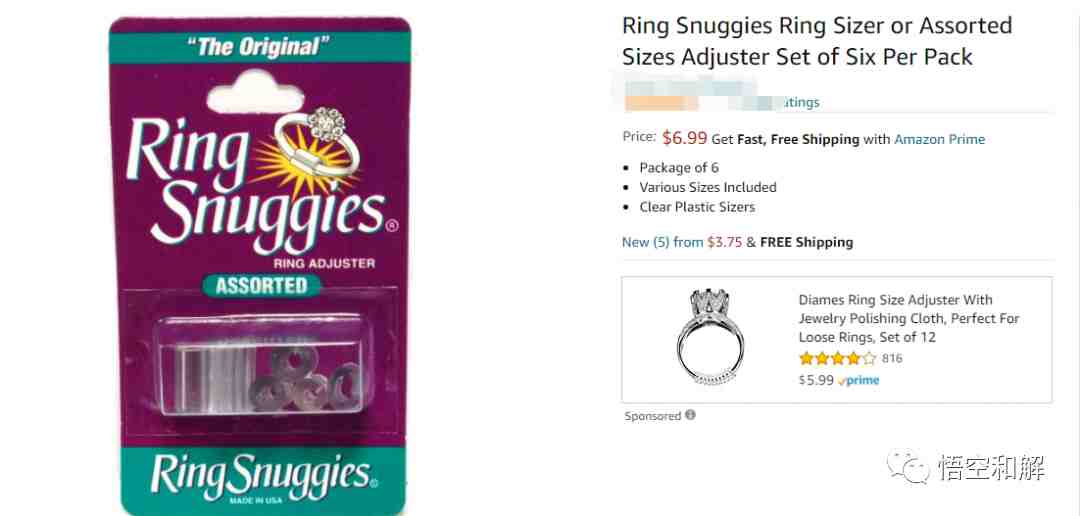This screenshot has height=516, width=1080.
Task: Click the $5.99 sponsored product price
Action: click(x=816, y=380)
